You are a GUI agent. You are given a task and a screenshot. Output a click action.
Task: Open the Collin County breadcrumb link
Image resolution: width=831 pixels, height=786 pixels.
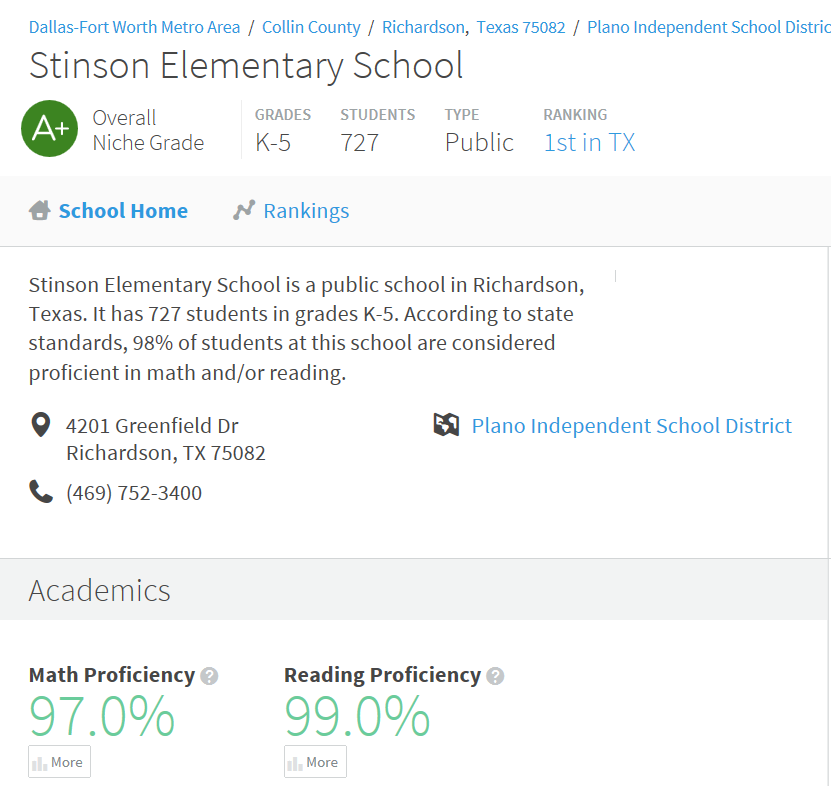click(311, 27)
